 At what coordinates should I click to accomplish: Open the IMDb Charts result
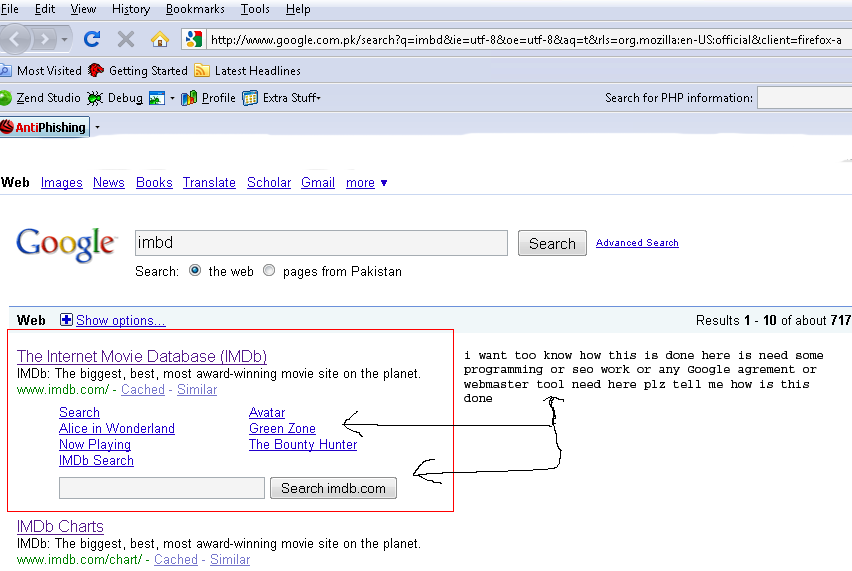coord(60,526)
